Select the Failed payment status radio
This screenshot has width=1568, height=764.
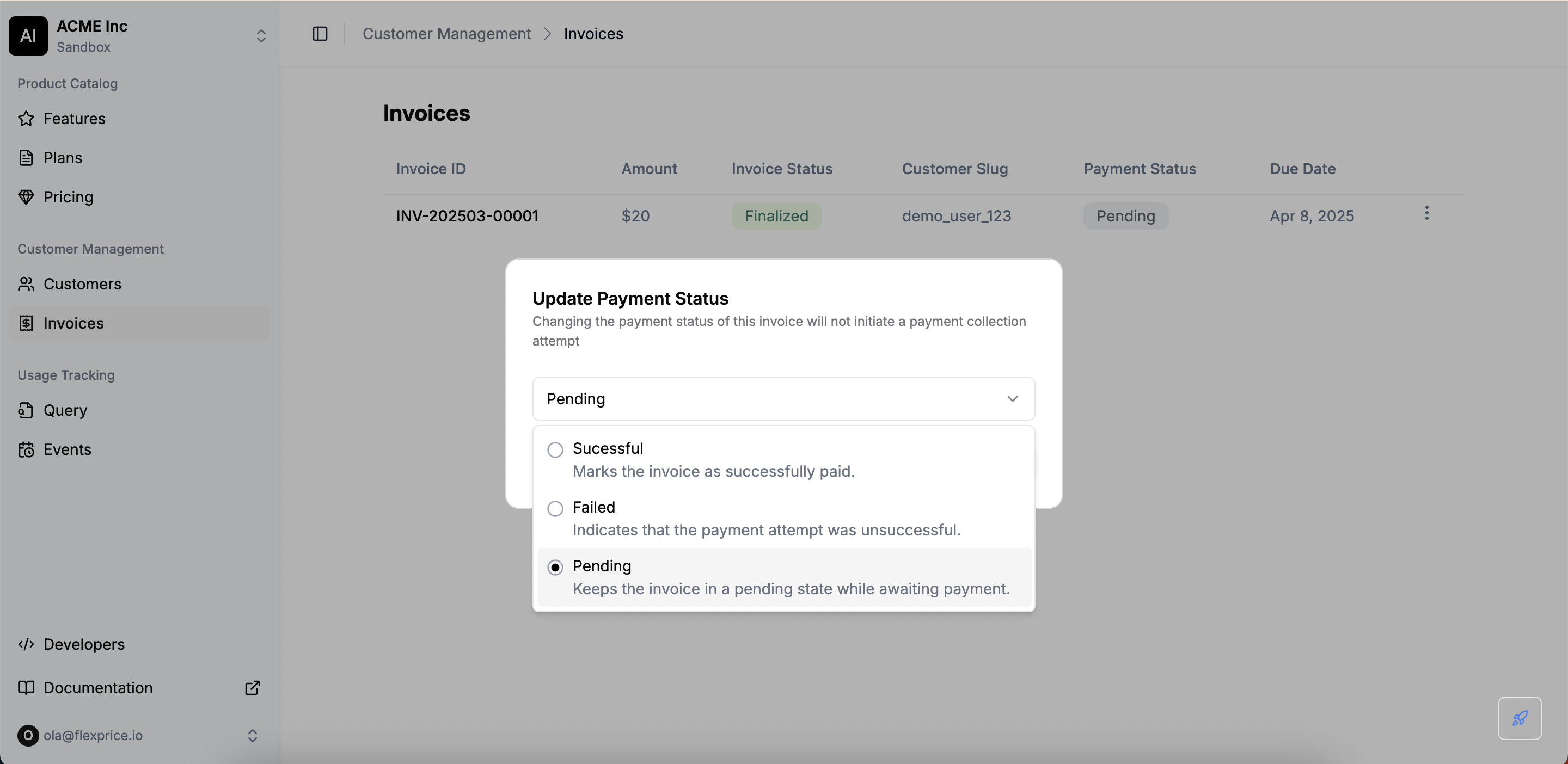point(555,509)
